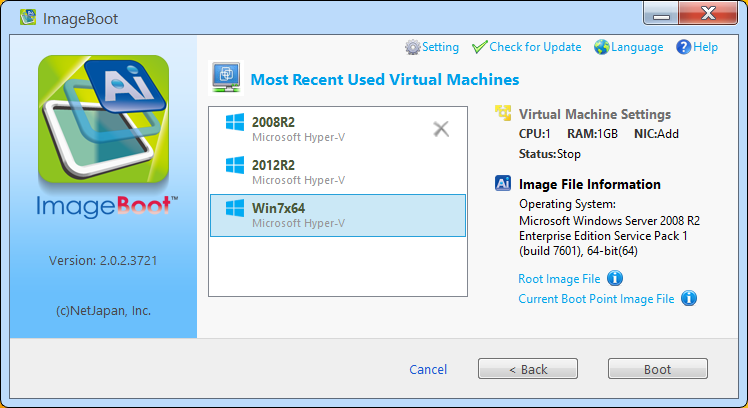Open Current Boot Point Image File link

pyautogui.click(x=596, y=299)
